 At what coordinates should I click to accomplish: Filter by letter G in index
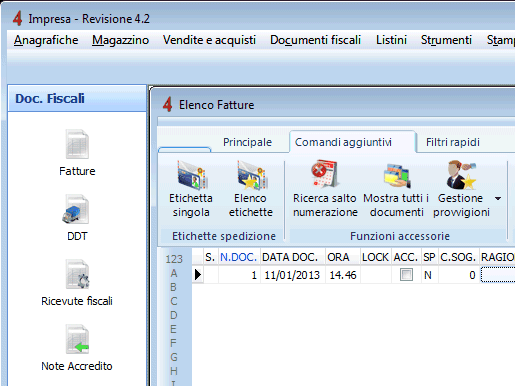[174, 357]
